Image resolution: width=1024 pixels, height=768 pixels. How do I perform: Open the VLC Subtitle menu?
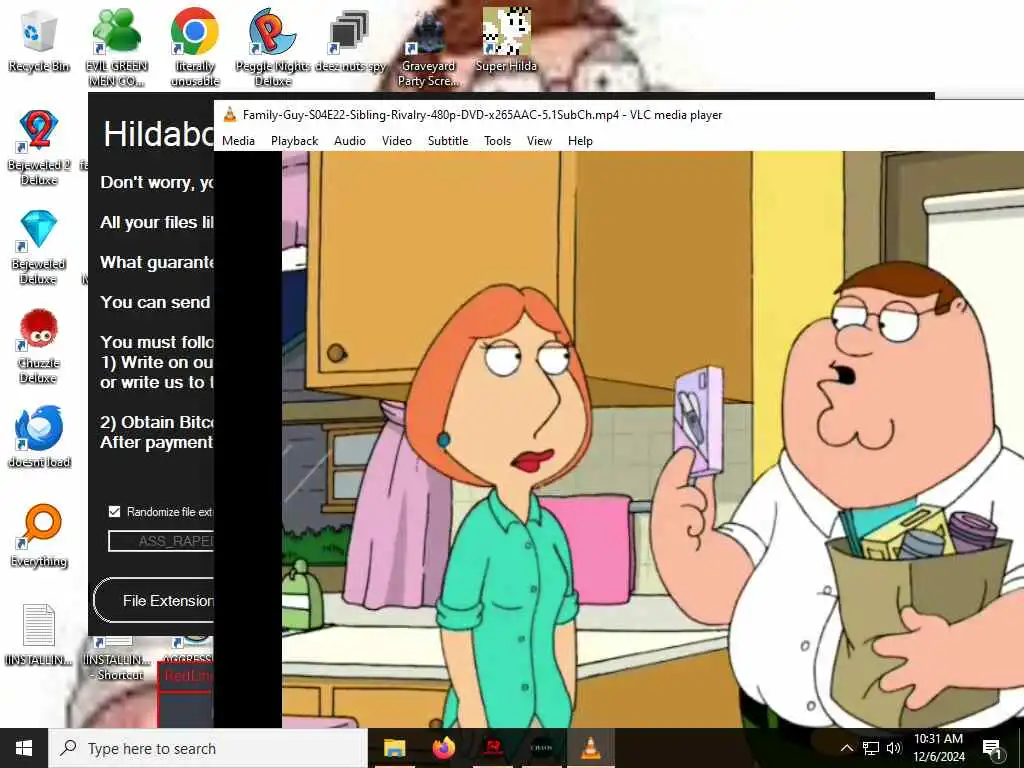(448, 141)
